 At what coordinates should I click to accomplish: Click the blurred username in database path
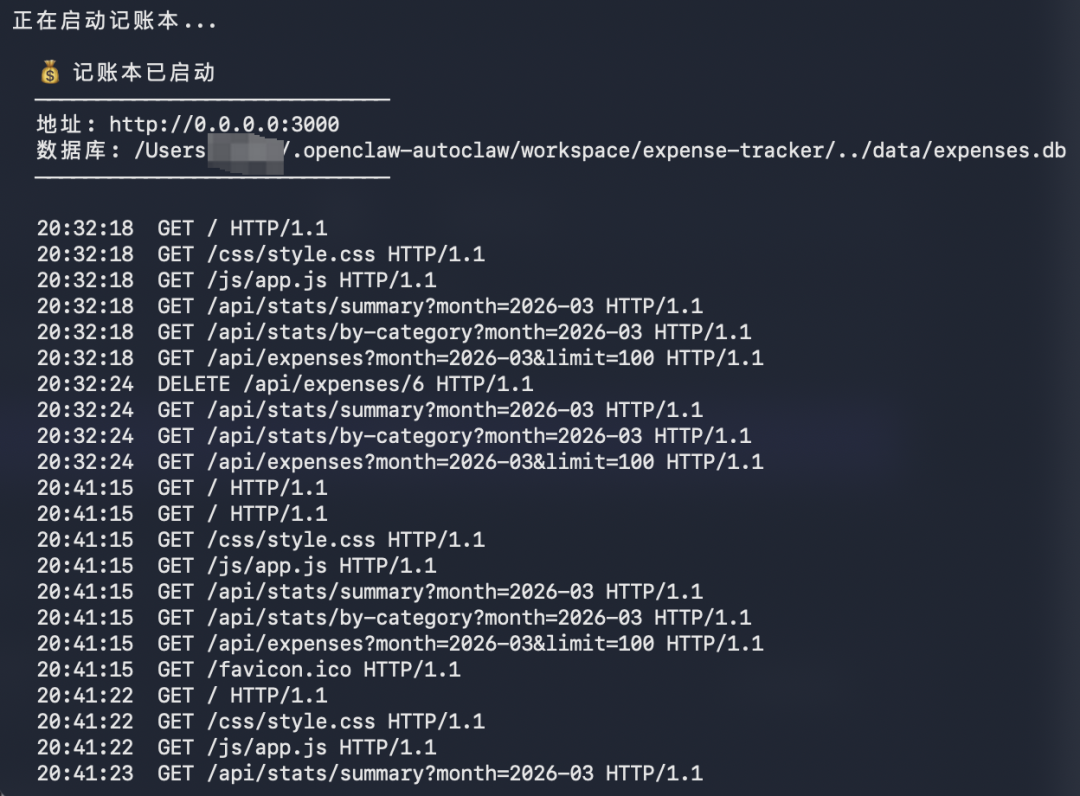(245, 151)
